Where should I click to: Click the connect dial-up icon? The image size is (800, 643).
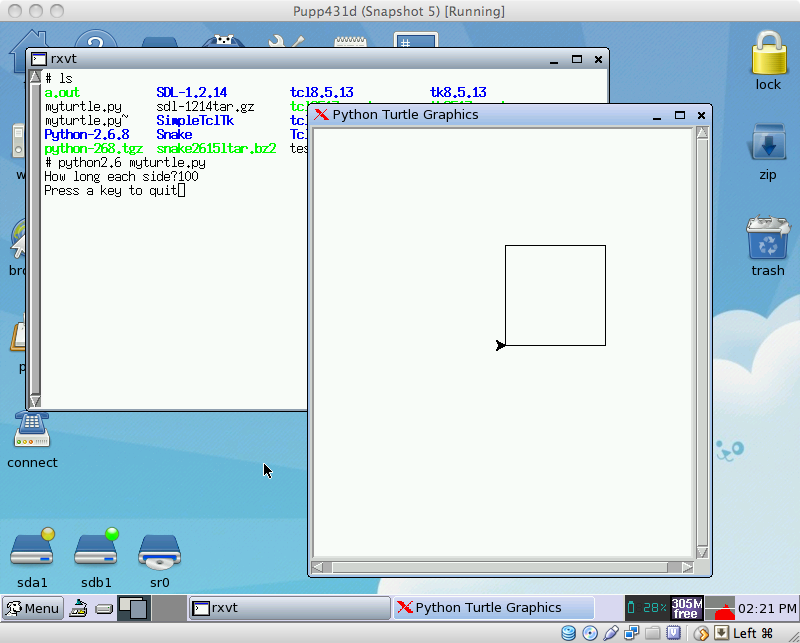point(32,430)
